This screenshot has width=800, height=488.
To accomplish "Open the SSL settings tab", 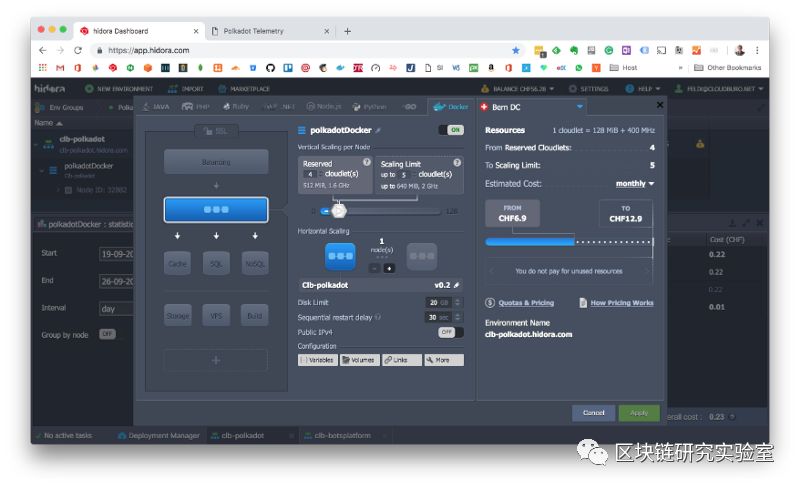I will click(x=216, y=131).
